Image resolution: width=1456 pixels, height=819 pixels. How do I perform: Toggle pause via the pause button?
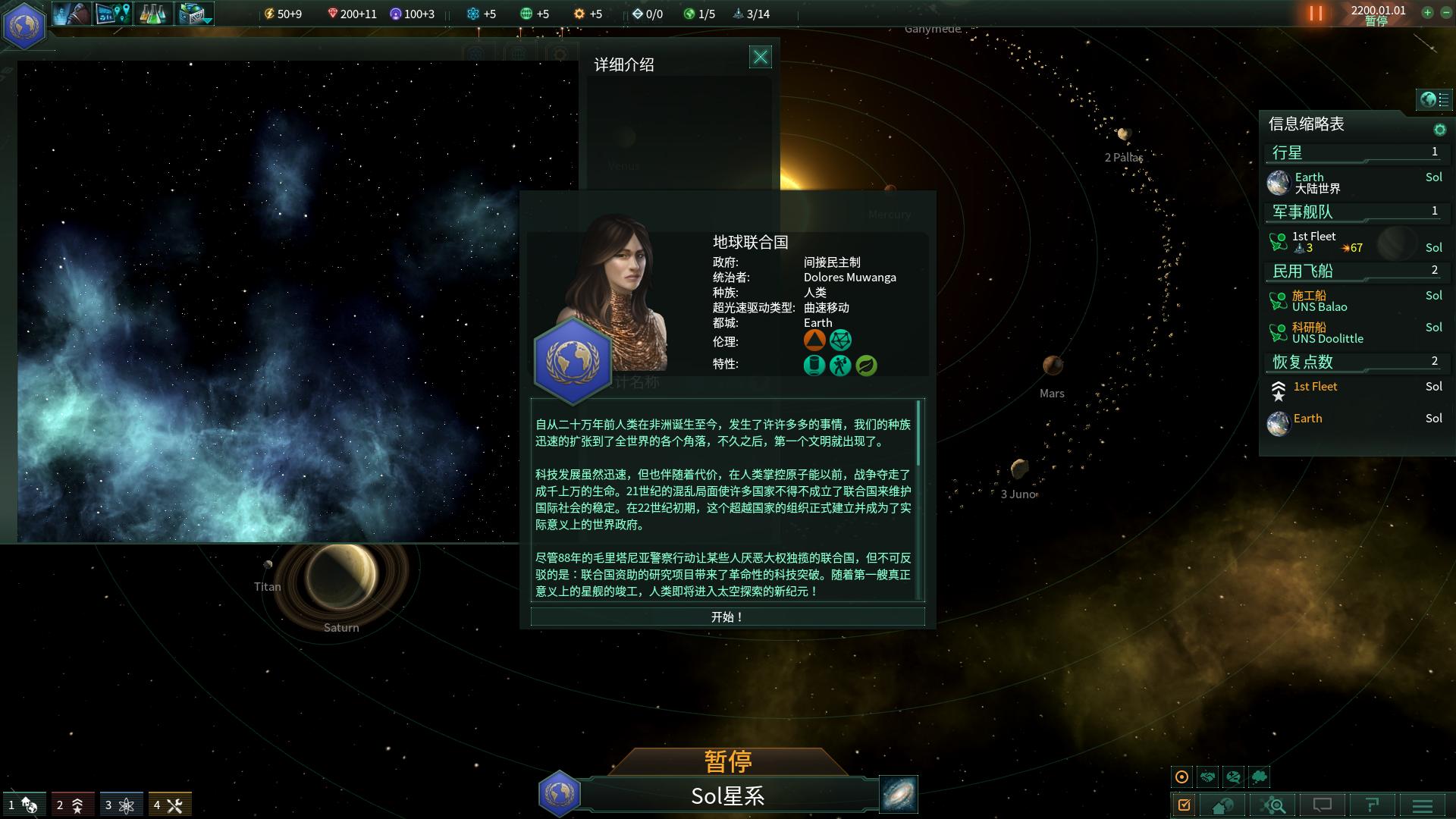(x=1316, y=14)
